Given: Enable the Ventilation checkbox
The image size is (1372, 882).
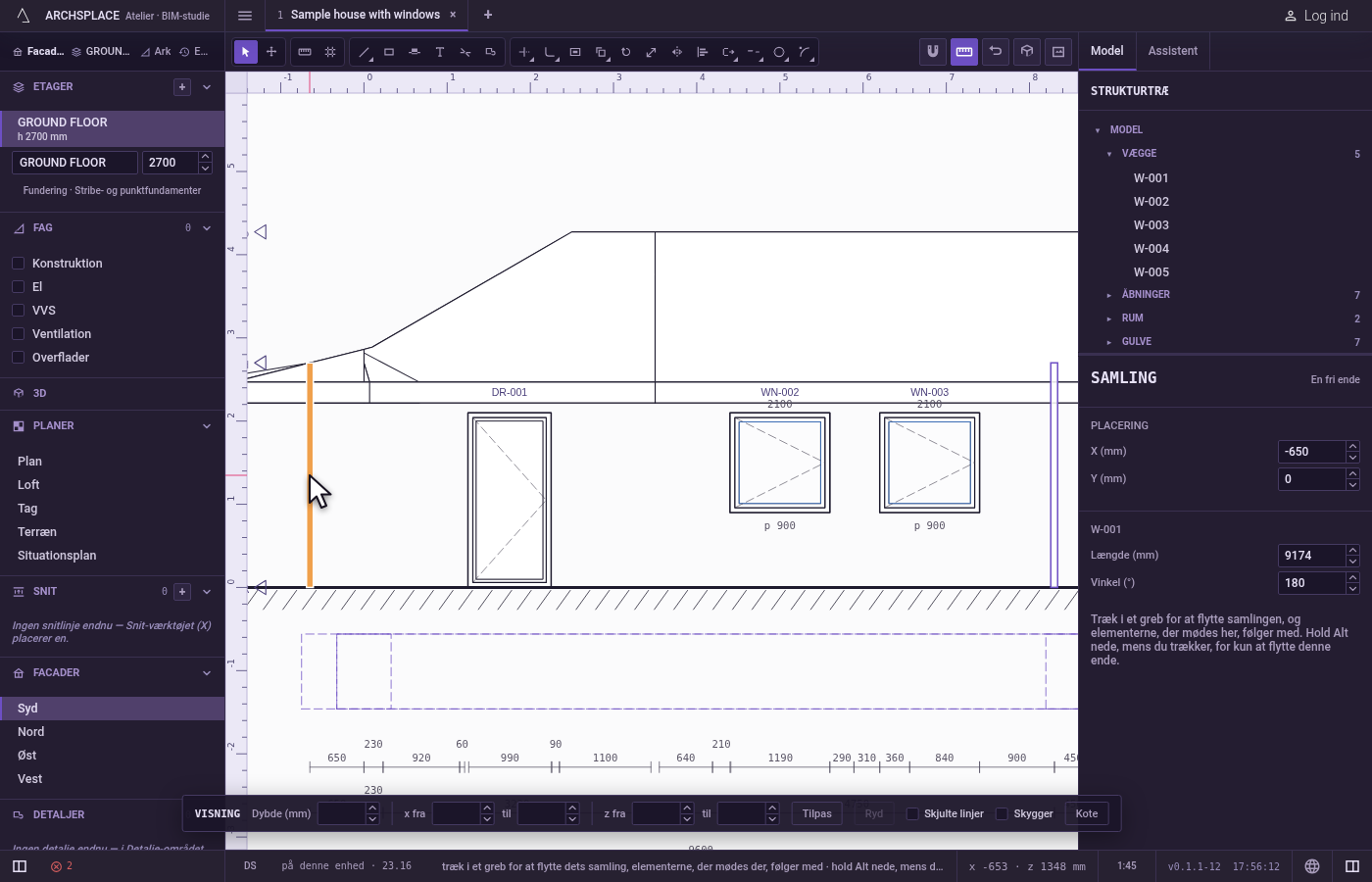Looking at the screenshot, I should click(x=18, y=334).
